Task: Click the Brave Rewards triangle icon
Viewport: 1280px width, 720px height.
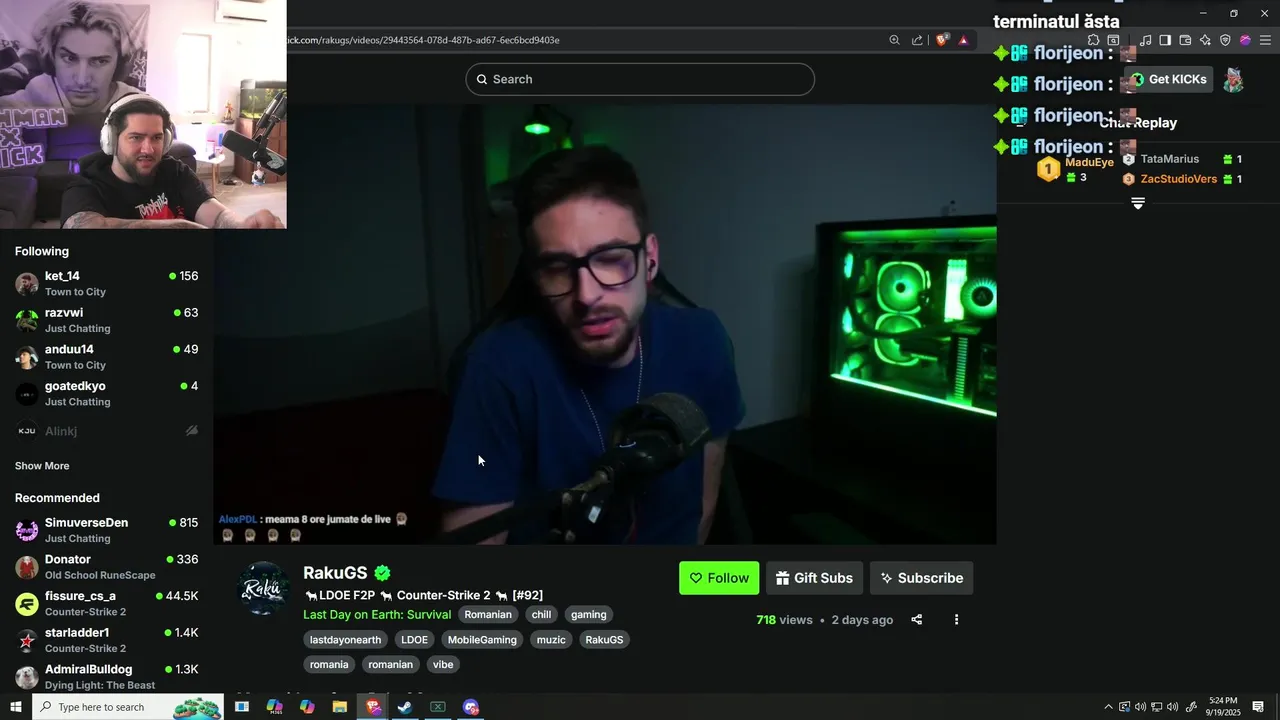Action: point(964,40)
